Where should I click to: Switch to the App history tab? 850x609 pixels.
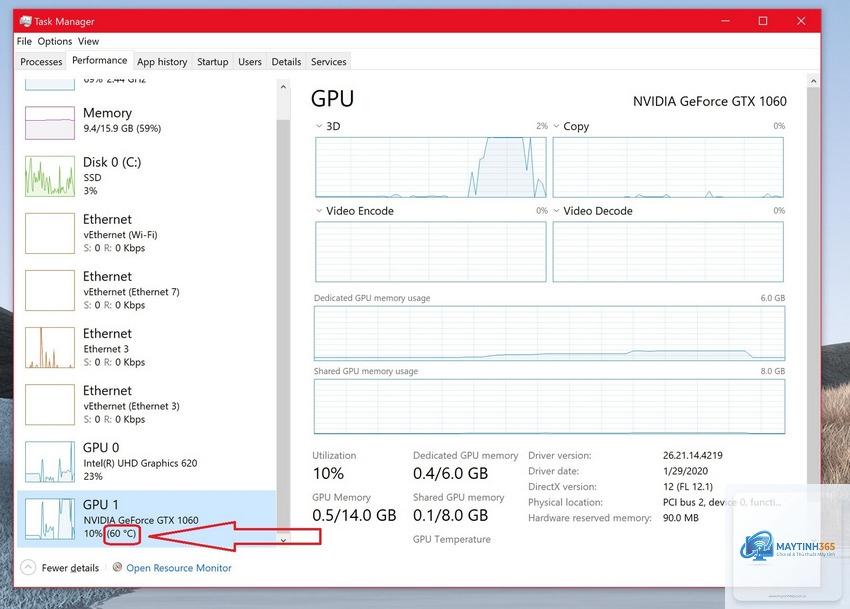point(162,62)
